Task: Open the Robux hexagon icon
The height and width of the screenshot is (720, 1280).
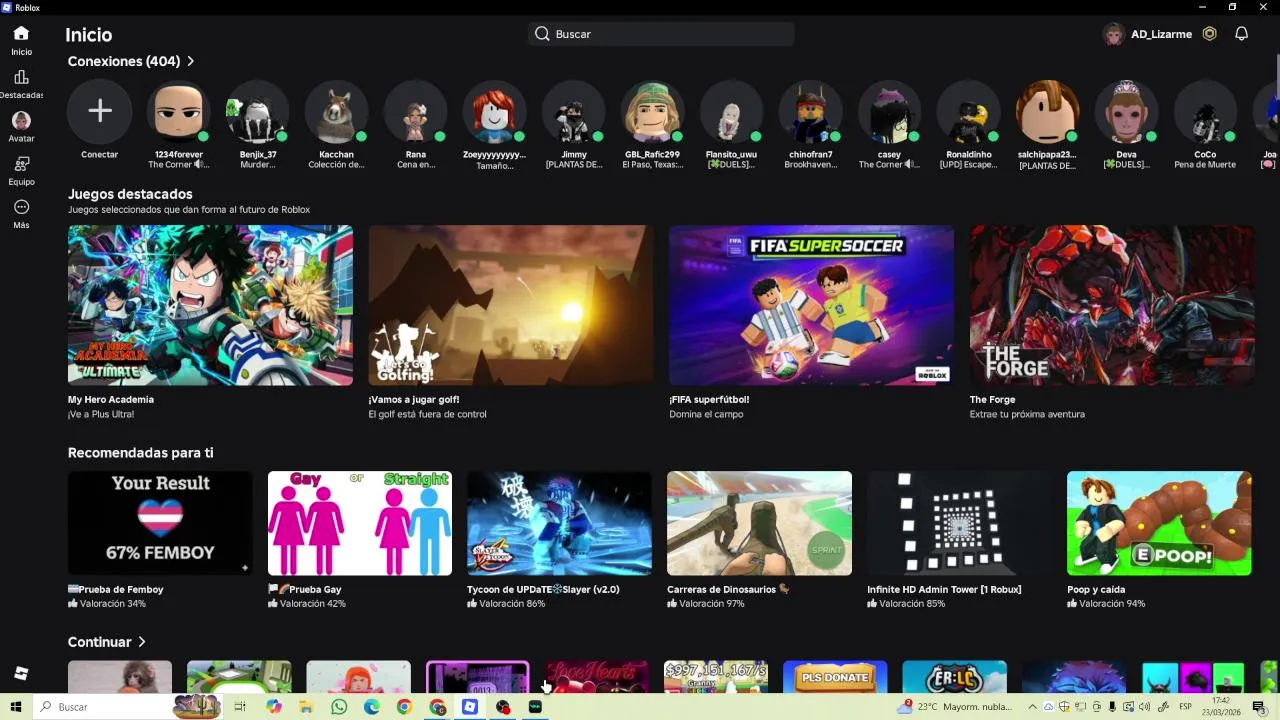Action: pos(1210,34)
